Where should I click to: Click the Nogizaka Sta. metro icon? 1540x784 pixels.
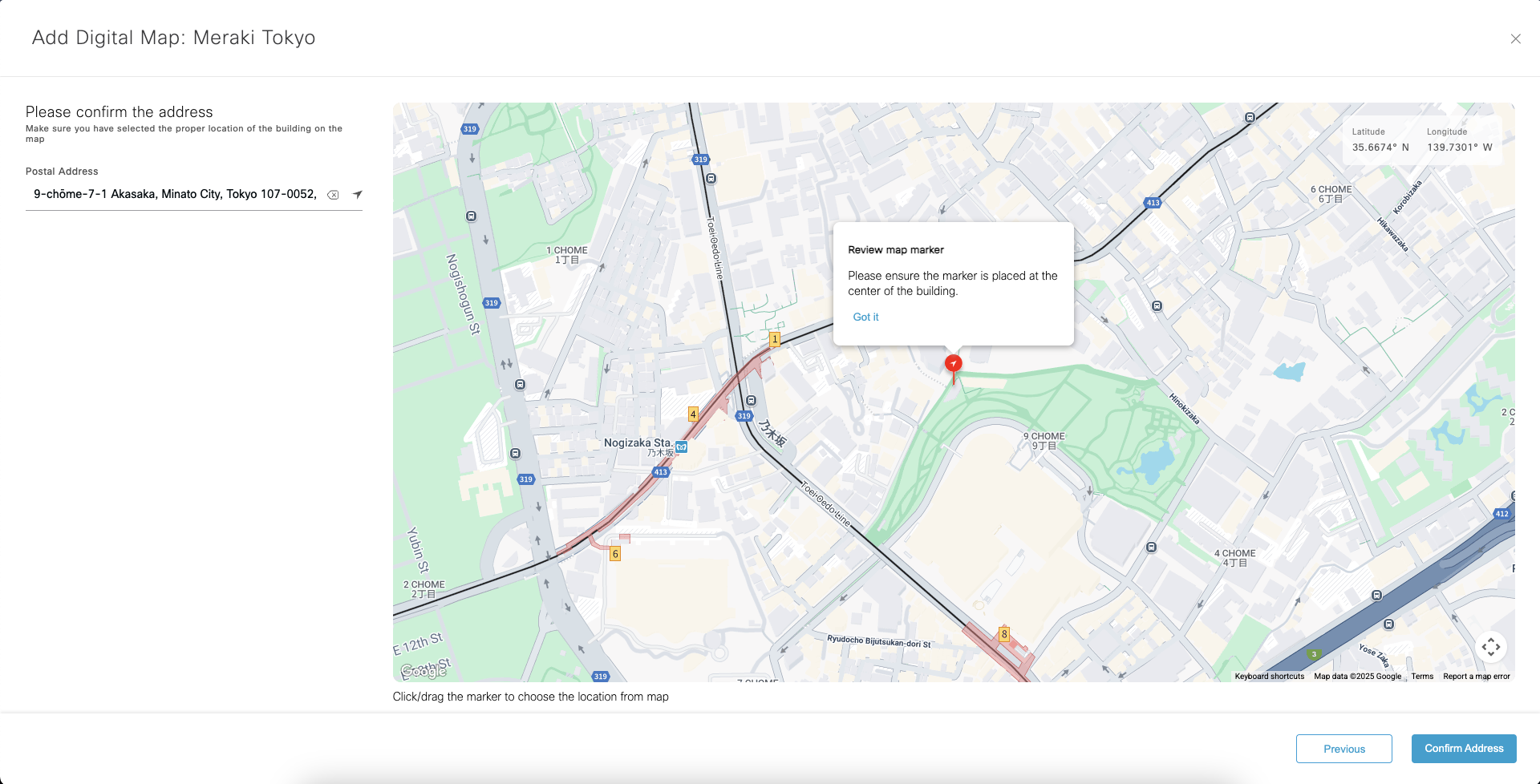point(681,447)
